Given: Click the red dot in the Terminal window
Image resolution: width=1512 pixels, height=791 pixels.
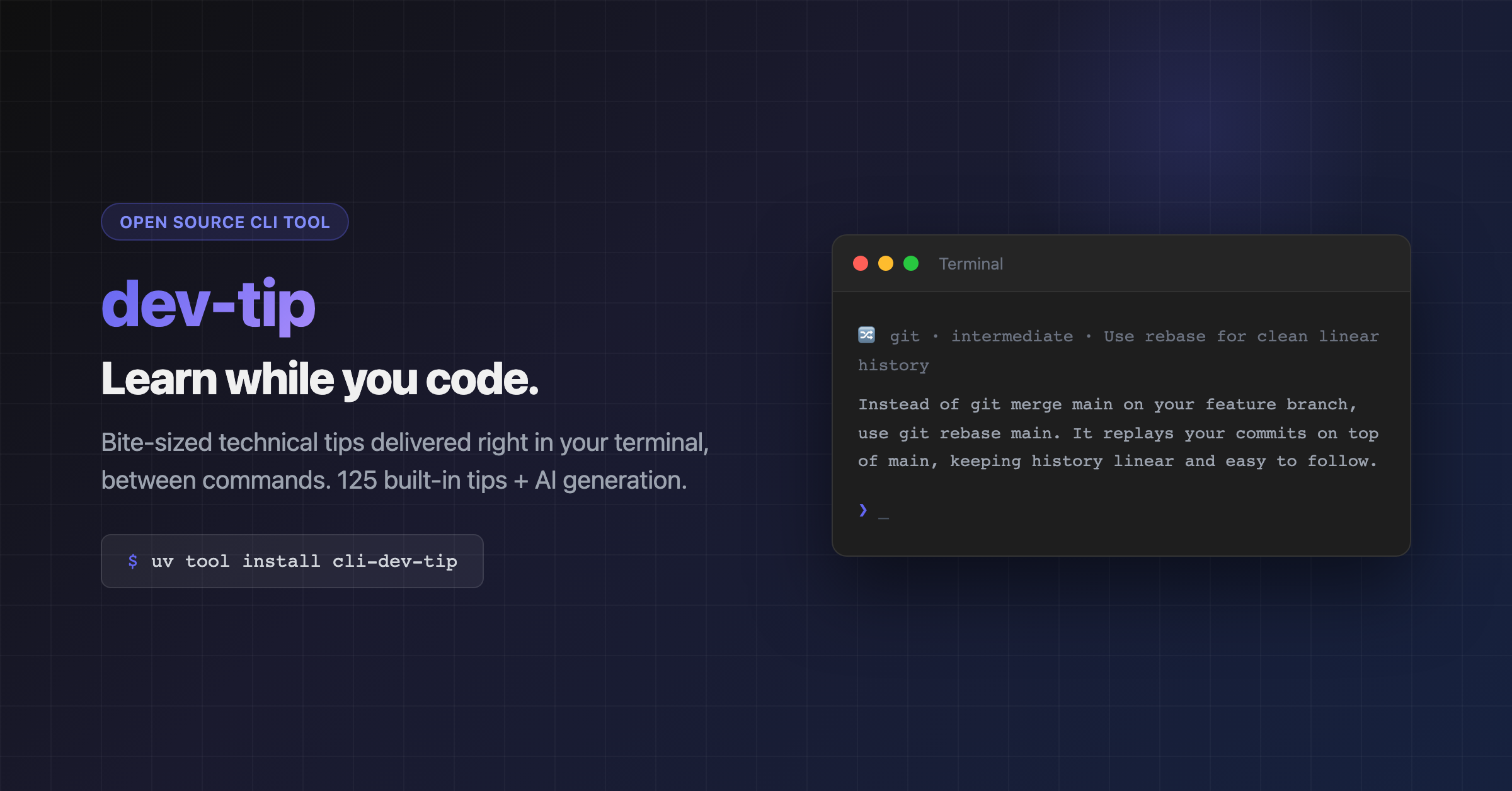Looking at the screenshot, I should 861,263.
